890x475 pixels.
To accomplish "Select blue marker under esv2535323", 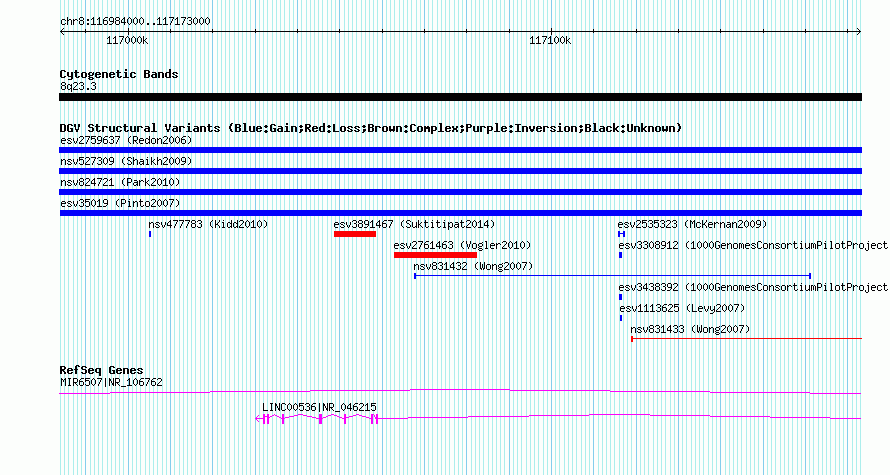I will click(x=622, y=234).
